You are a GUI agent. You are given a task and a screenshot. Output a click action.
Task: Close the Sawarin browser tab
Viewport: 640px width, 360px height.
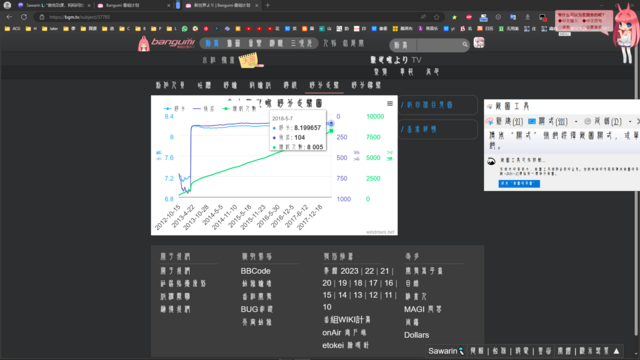pyautogui.click(x=89, y=5)
